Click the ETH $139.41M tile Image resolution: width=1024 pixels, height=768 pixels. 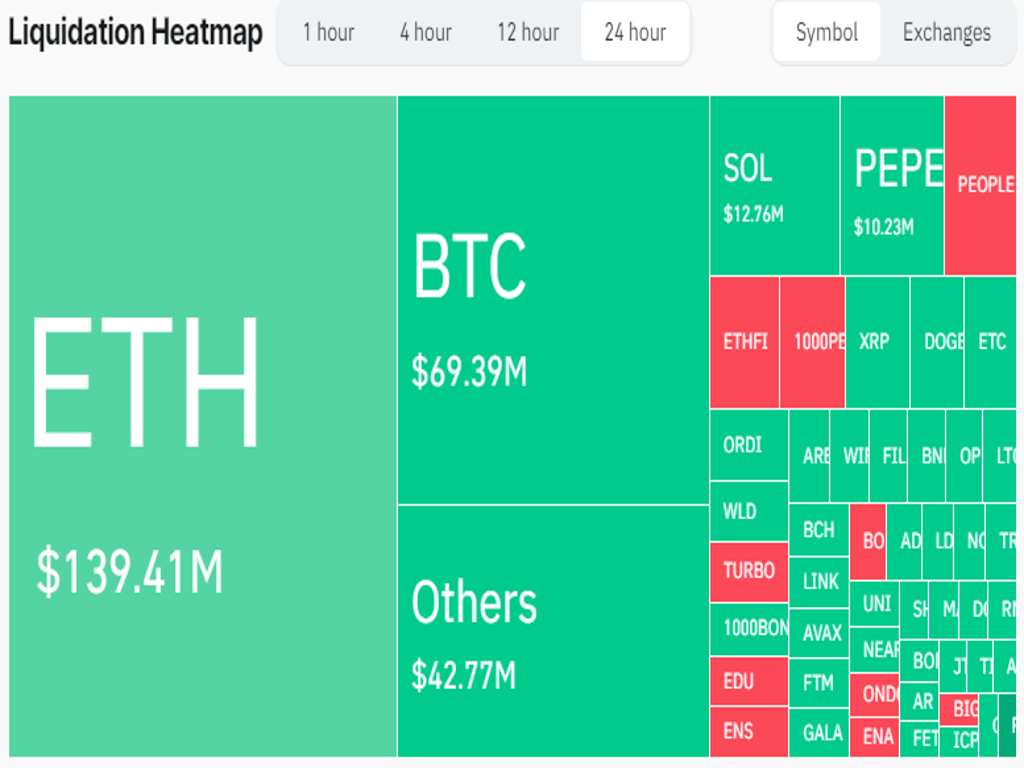click(203, 426)
